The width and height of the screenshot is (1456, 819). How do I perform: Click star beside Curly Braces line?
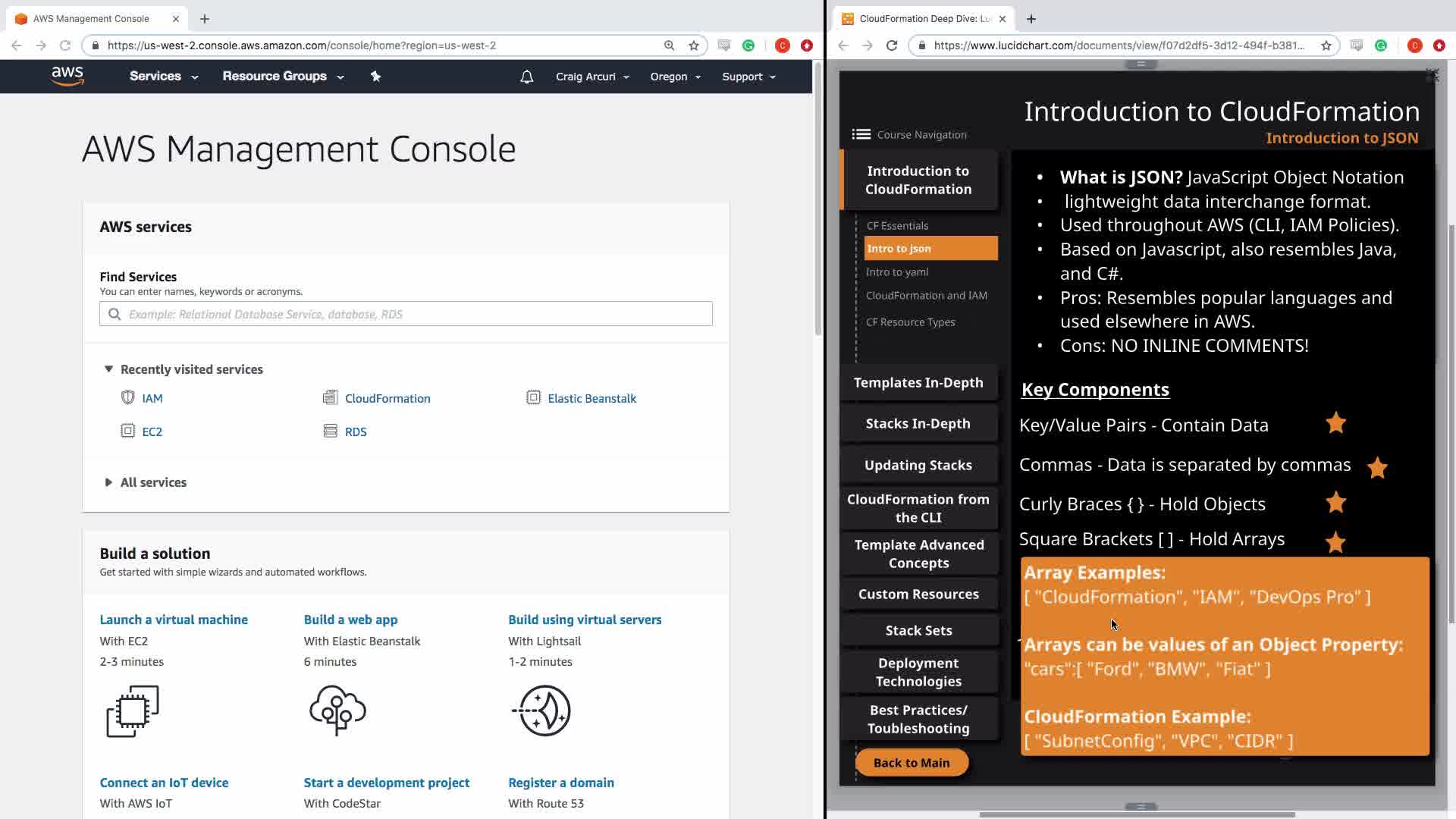(1335, 503)
